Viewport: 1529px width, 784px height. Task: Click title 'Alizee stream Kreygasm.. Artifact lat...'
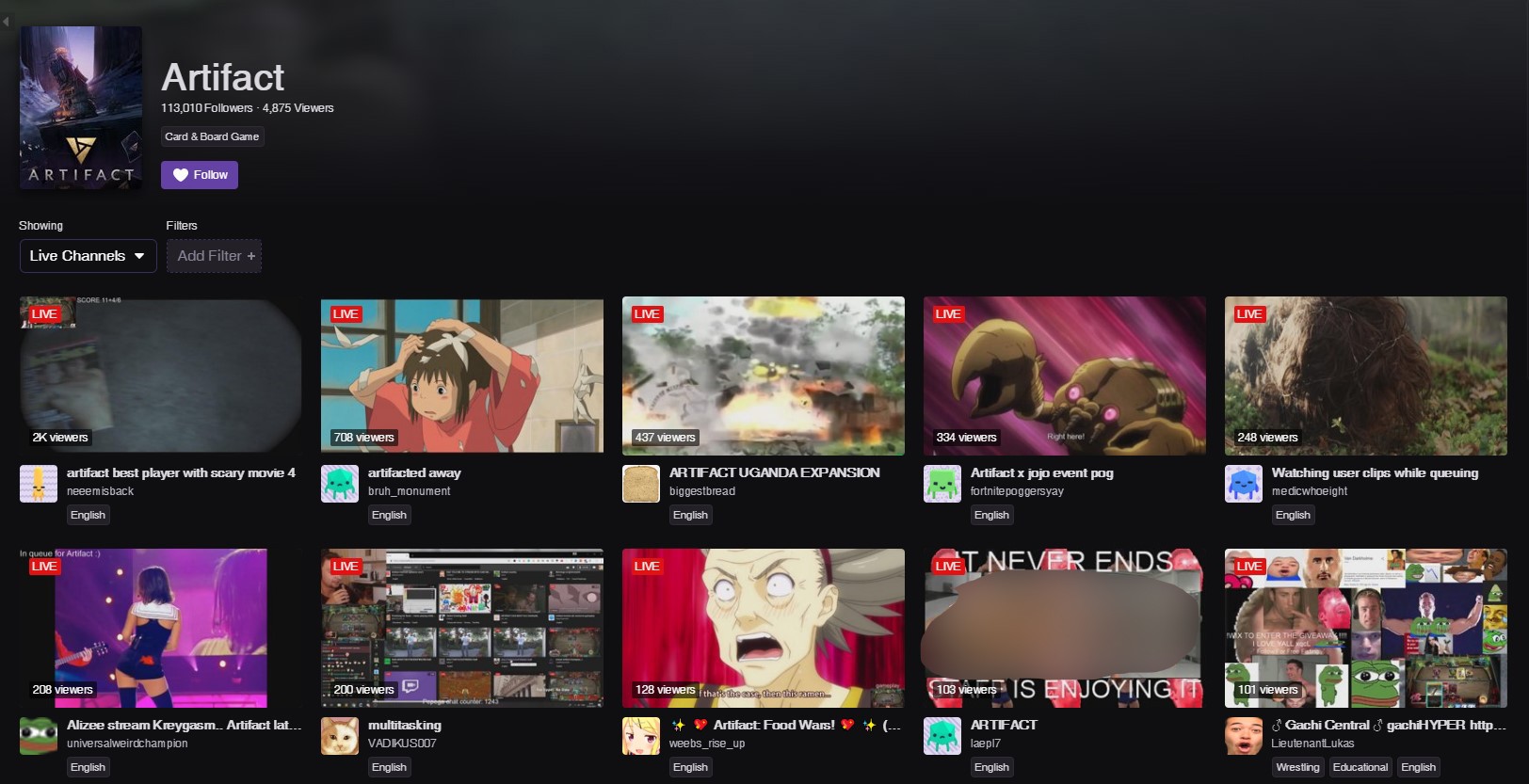tap(184, 725)
